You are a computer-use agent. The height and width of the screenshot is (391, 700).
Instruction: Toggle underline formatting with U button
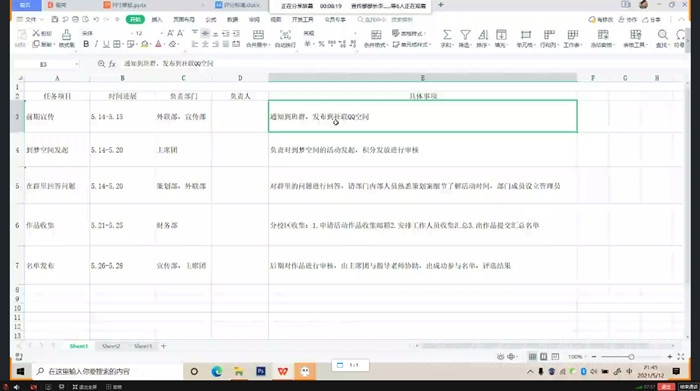[106, 44]
